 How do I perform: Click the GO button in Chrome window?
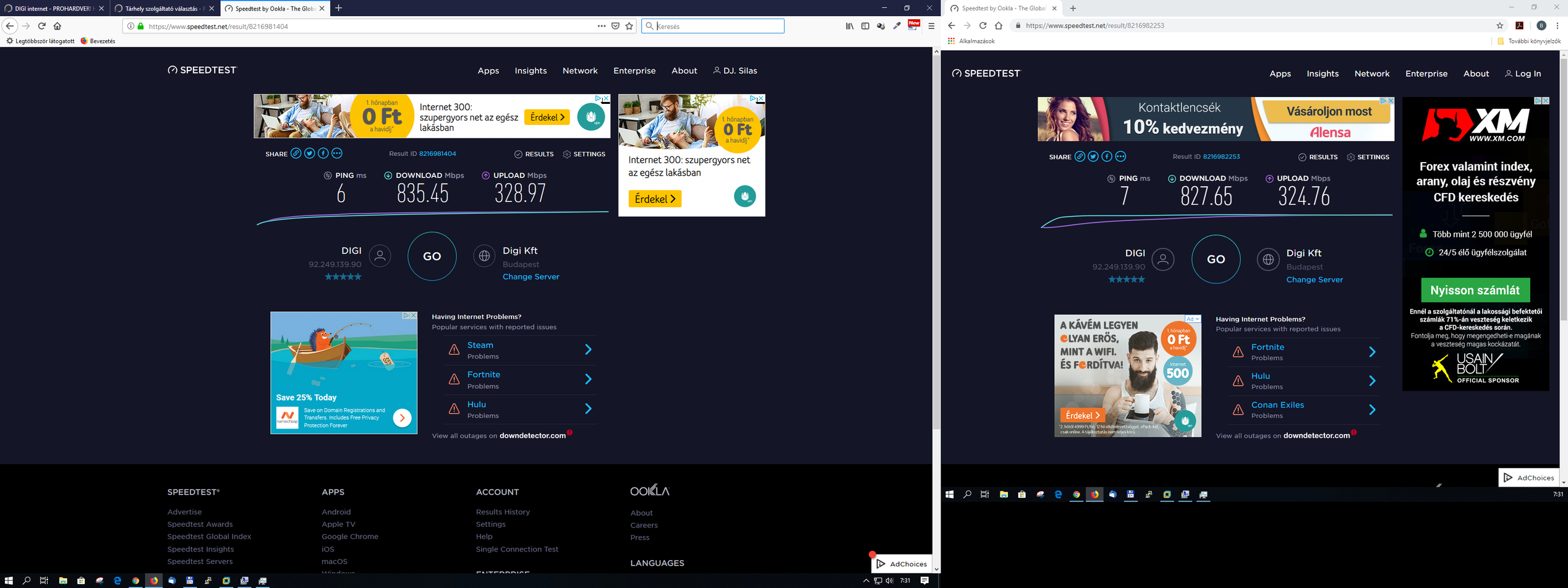click(x=1216, y=259)
